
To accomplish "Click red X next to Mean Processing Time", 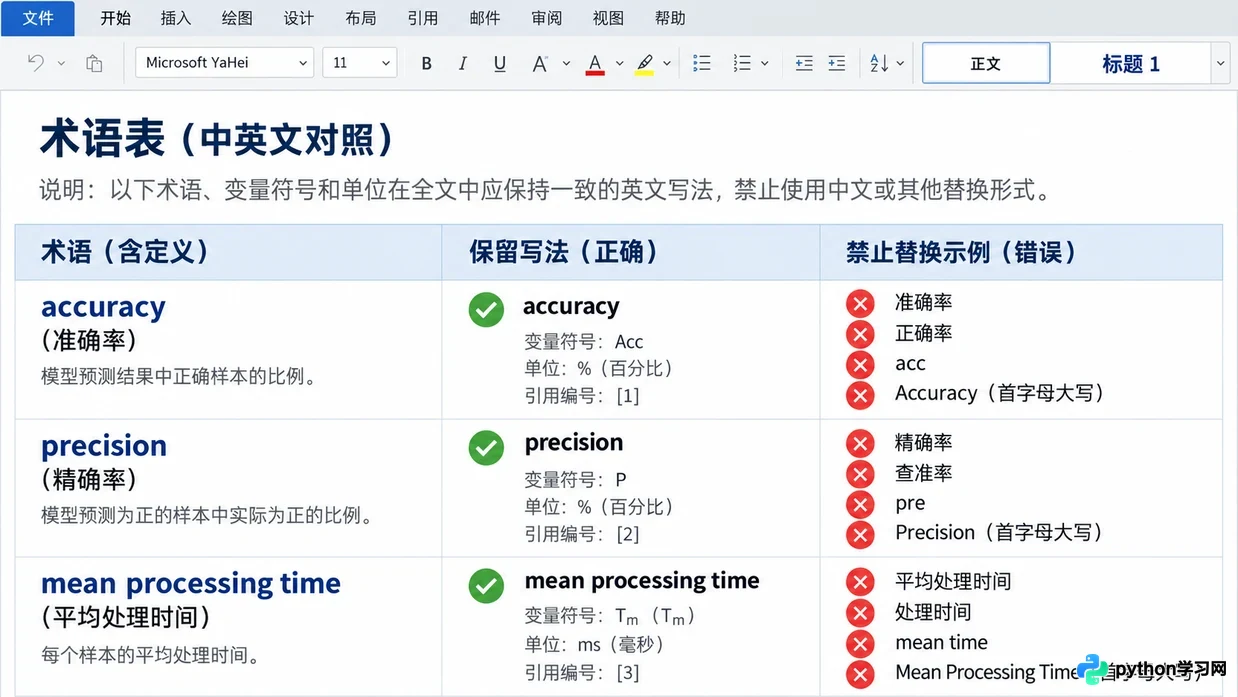I will pos(860,673).
